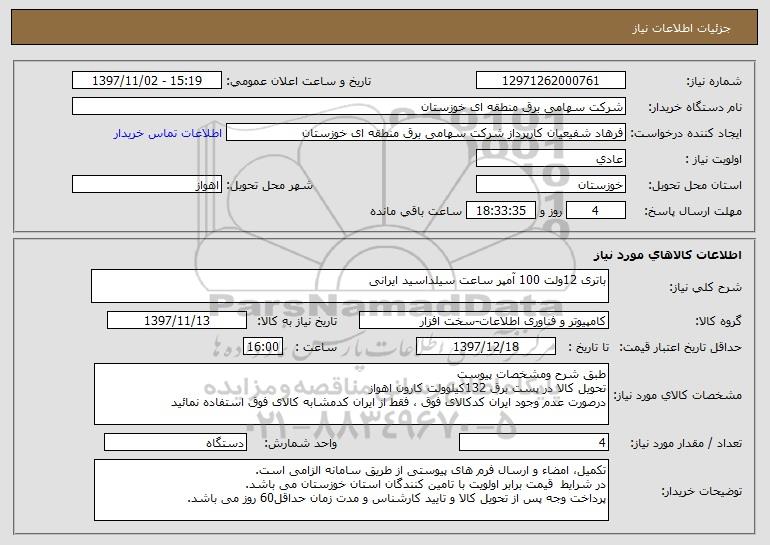Select the validity time field 16:00

click(x=263, y=347)
